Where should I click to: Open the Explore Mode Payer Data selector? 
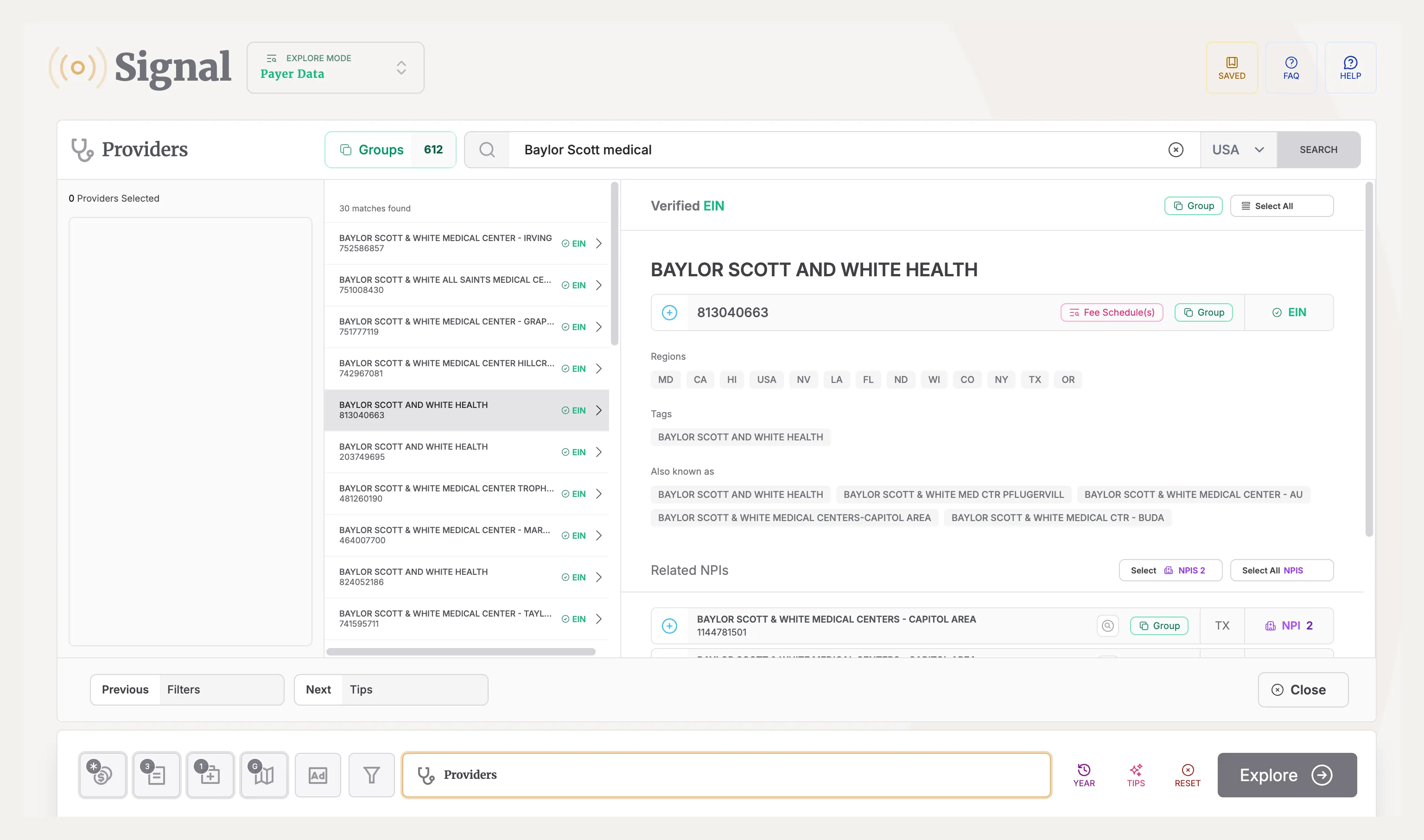tap(335, 67)
